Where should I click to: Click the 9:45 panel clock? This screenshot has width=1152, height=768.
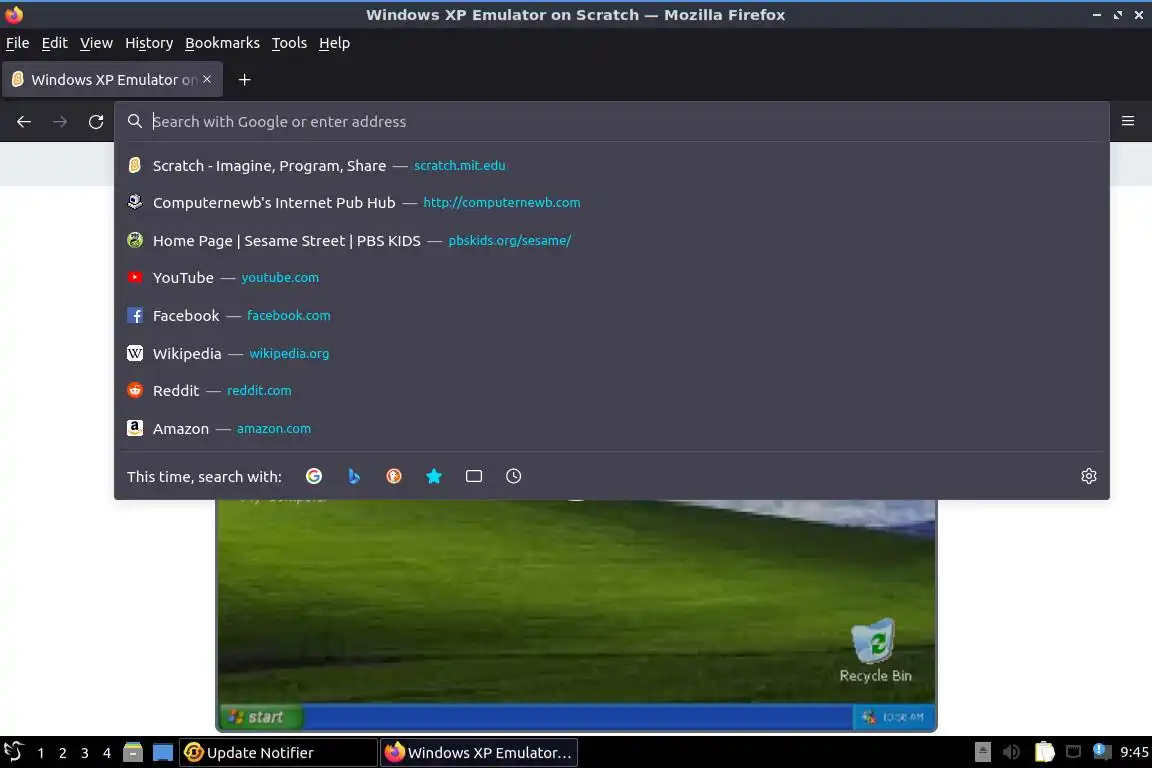[1134, 753]
